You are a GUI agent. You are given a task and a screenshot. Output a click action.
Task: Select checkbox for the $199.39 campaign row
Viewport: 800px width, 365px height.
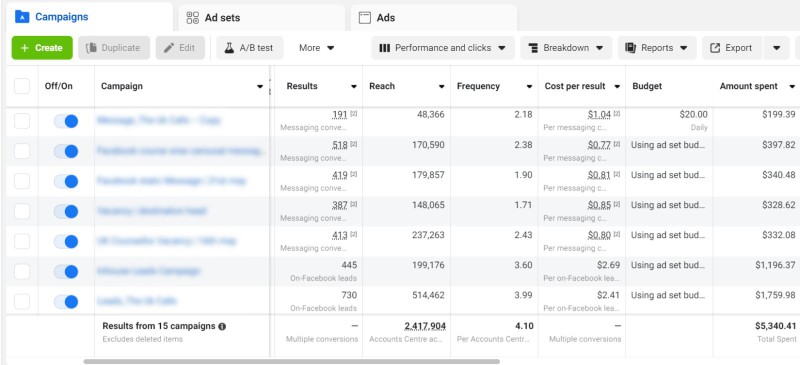tap(22, 121)
